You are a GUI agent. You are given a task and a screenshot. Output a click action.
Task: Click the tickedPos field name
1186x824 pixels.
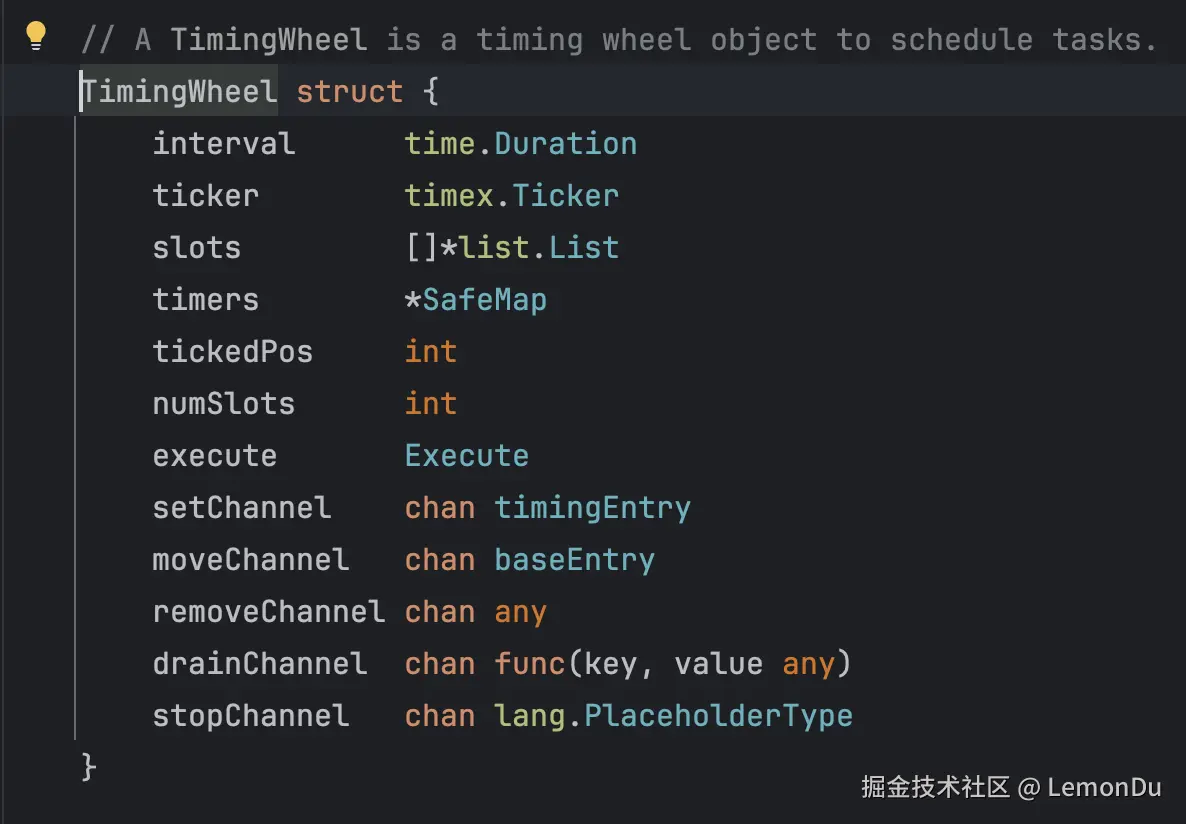point(232,352)
